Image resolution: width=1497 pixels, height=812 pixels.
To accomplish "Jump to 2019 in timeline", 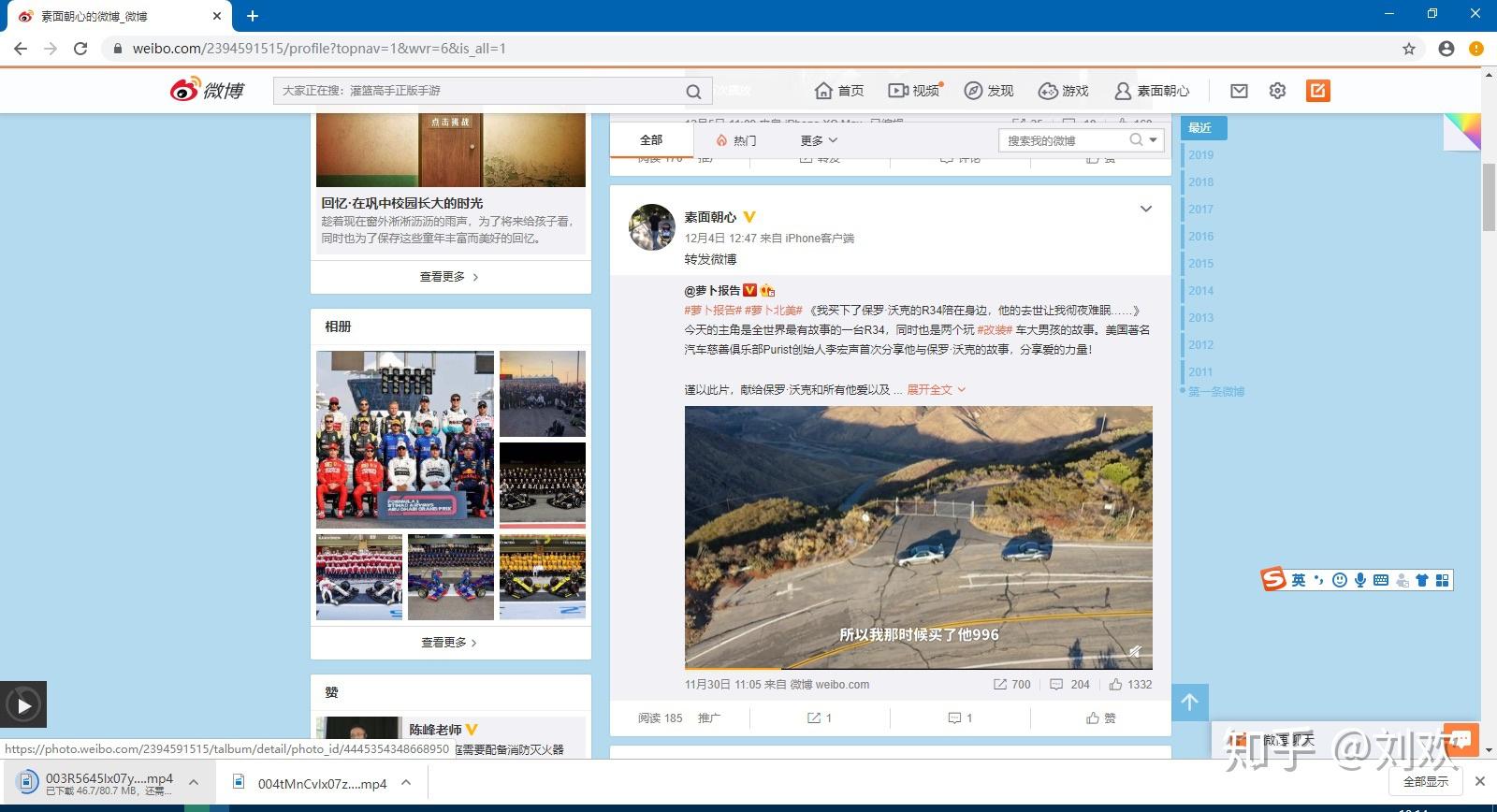I will 1200,155.
